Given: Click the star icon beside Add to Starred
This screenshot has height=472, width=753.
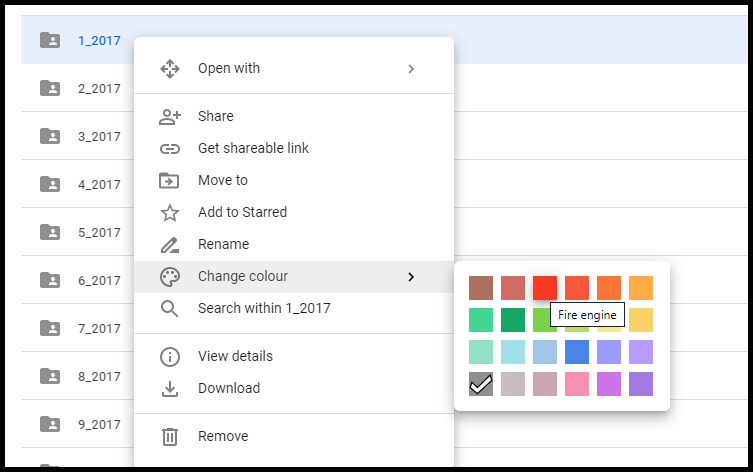Looking at the screenshot, I should click(x=170, y=212).
